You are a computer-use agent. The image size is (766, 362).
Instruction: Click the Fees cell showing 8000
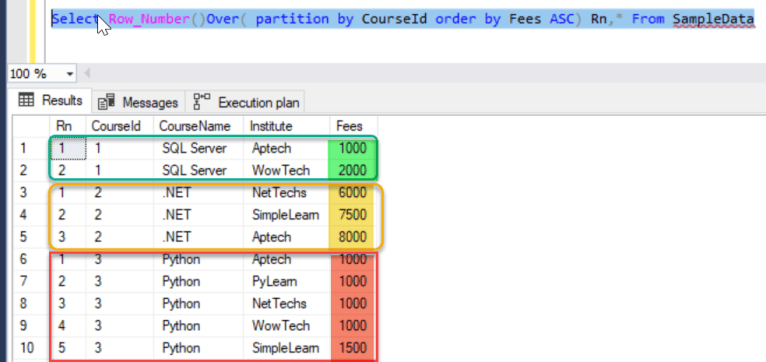tap(352, 237)
